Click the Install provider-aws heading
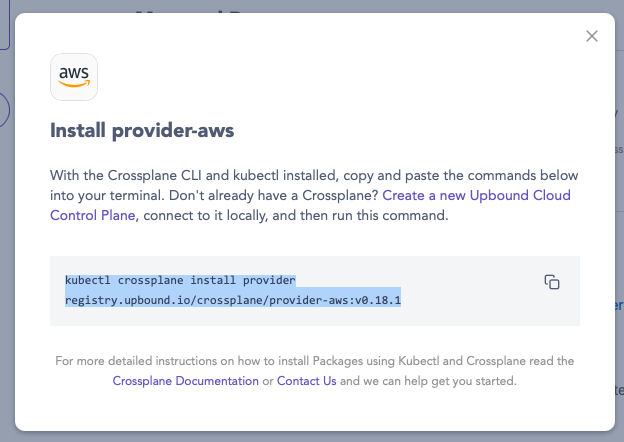The width and height of the screenshot is (624, 442). [142, 130]
